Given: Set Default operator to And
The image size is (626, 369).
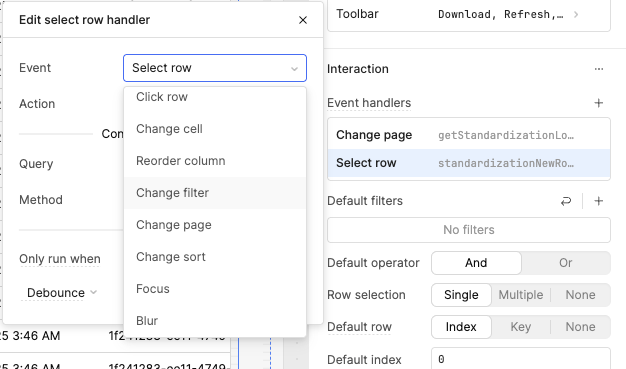Looking at the screenshot, I should (x=476, y=263).
